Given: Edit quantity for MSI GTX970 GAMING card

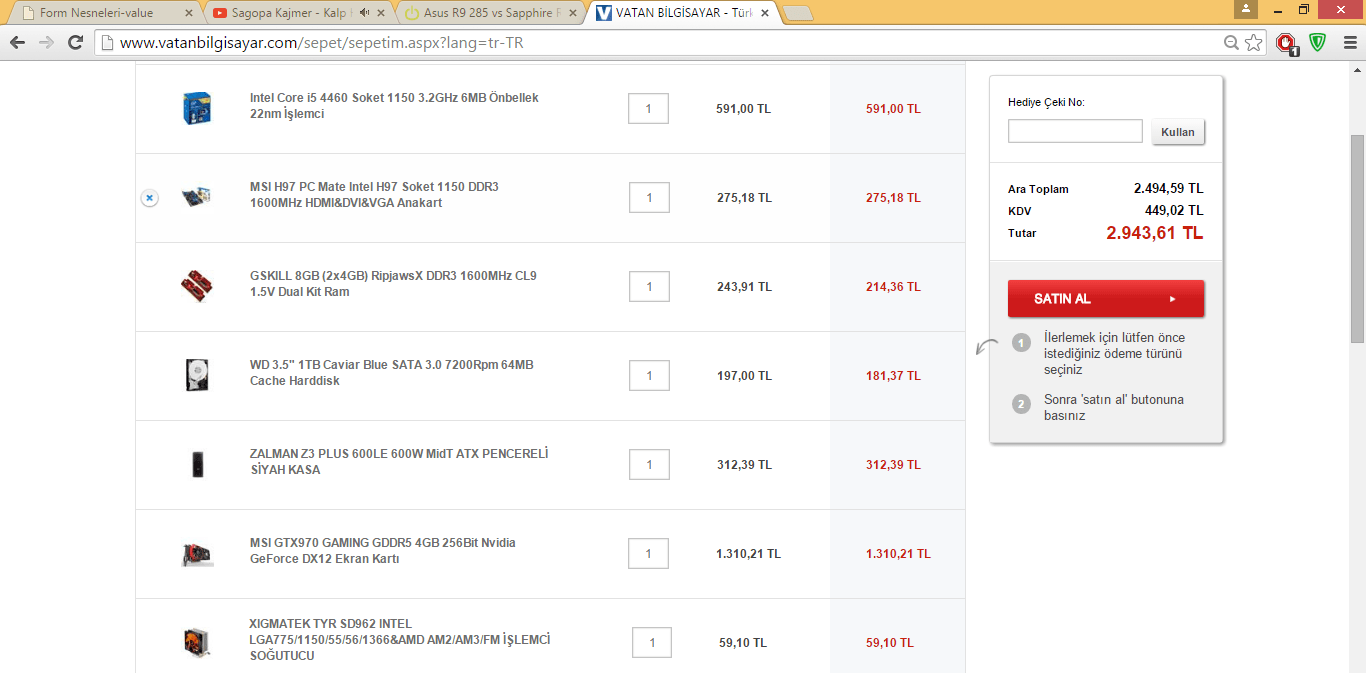Looking at the screenshot, I should tap(648, 554).
